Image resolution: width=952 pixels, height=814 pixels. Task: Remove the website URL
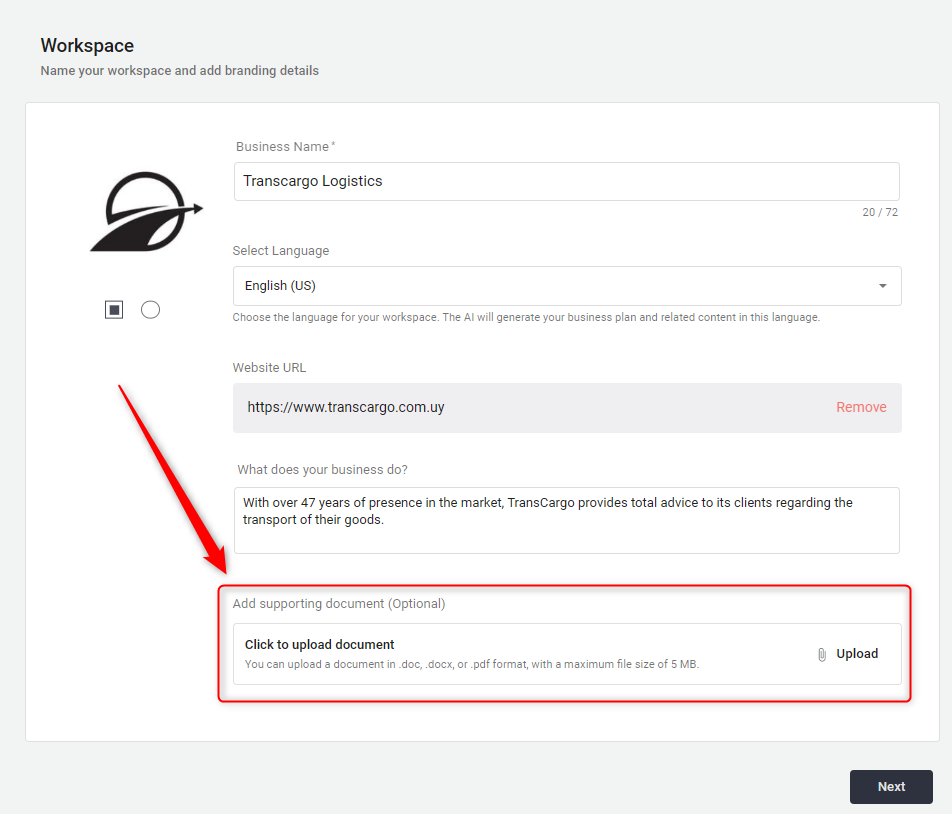(x=861, y=407)
